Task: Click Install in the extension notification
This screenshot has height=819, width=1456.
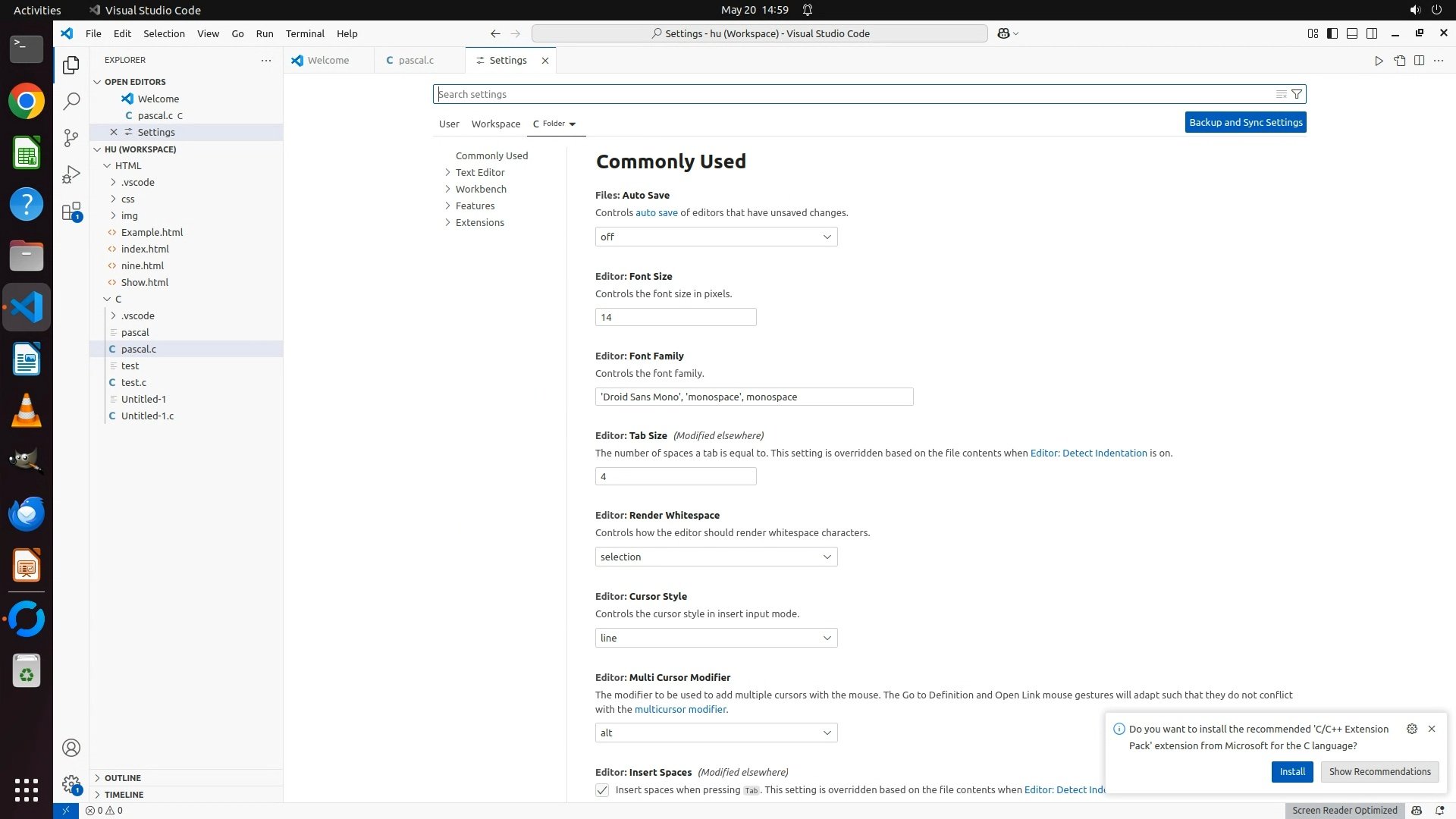Action: click(1291, 772)
